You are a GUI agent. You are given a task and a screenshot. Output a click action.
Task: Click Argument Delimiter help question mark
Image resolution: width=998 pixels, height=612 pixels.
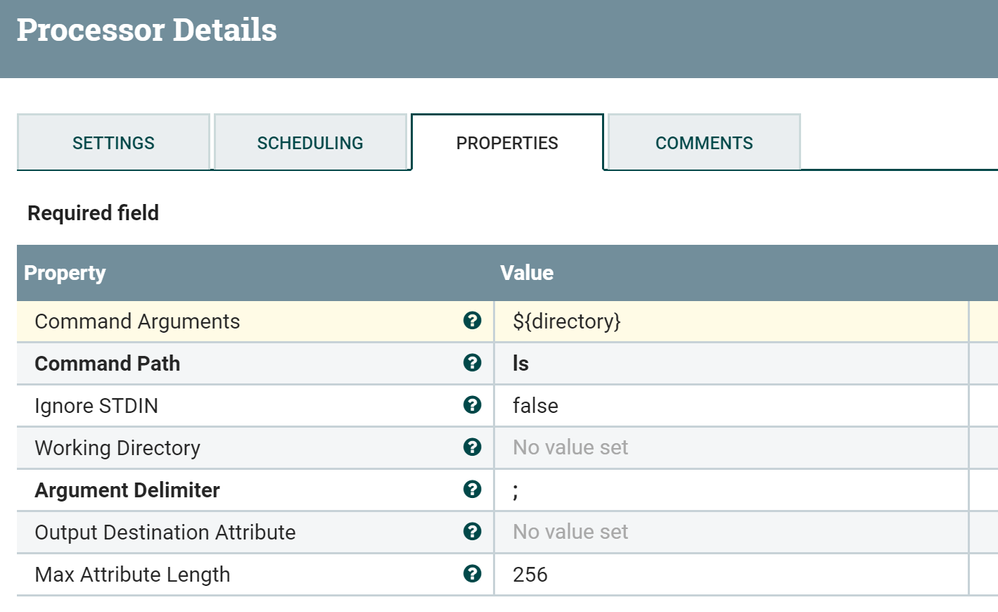click(x=472, y=489)
